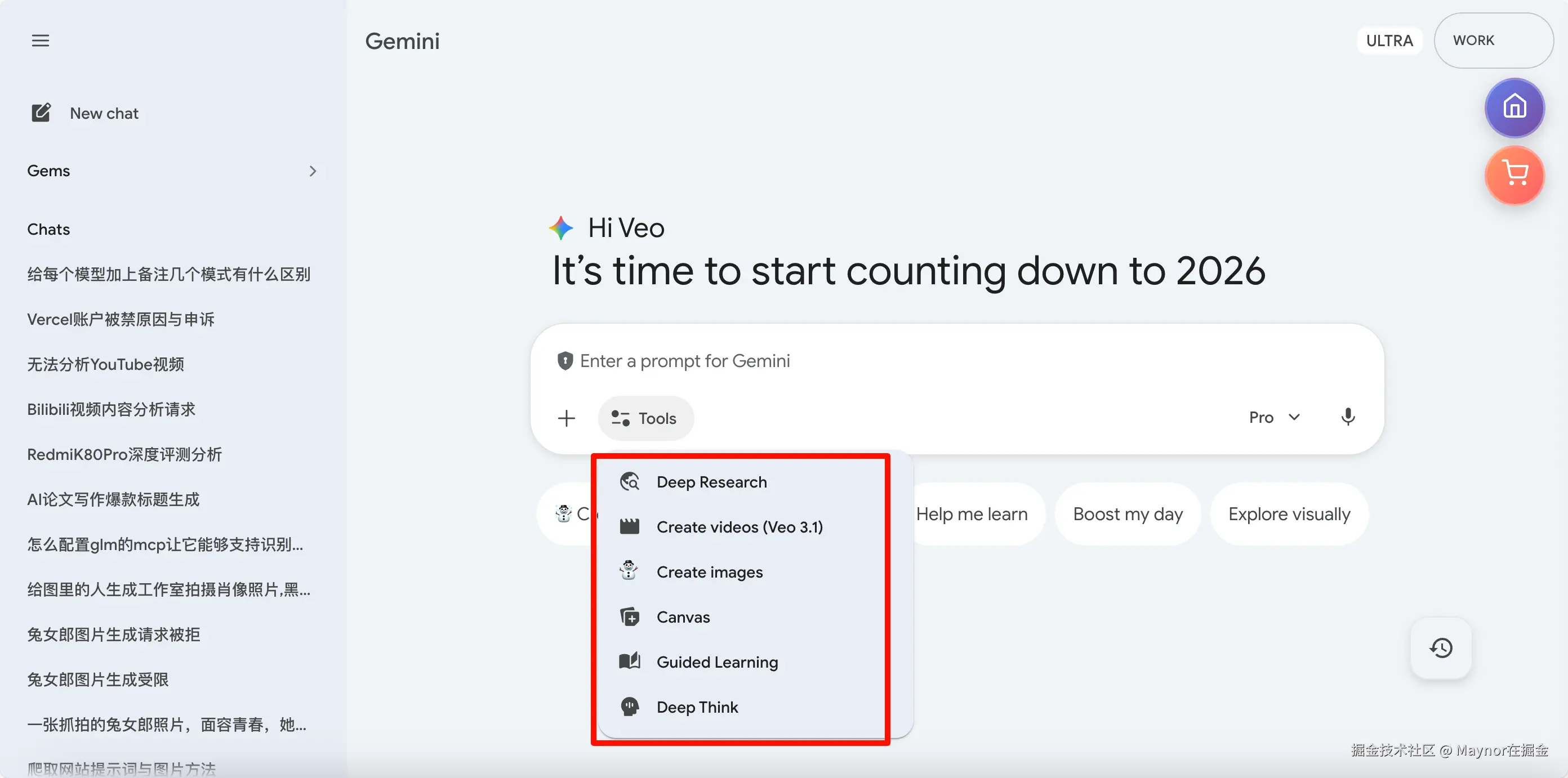The width and height of the screenshot is (1568, 778).
Task: Click the purple home floating icon
Action: tap(1514, 108)
